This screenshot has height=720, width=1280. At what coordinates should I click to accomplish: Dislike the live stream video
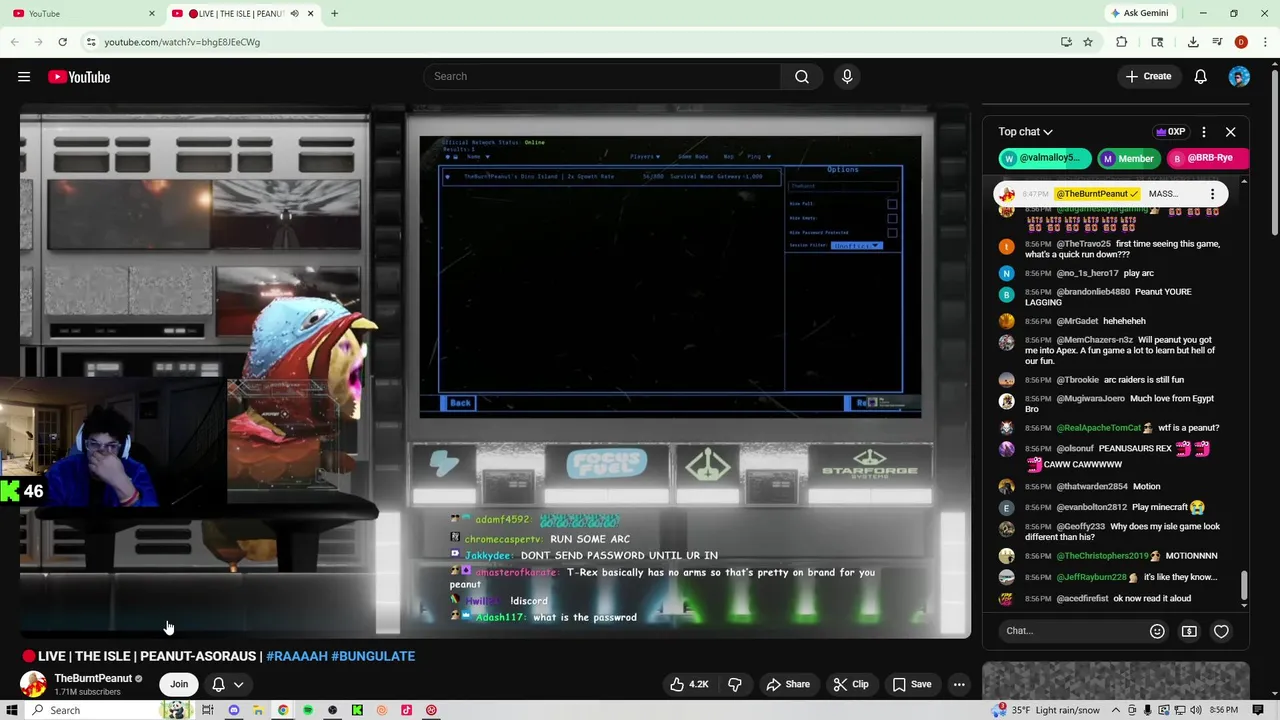735,684
